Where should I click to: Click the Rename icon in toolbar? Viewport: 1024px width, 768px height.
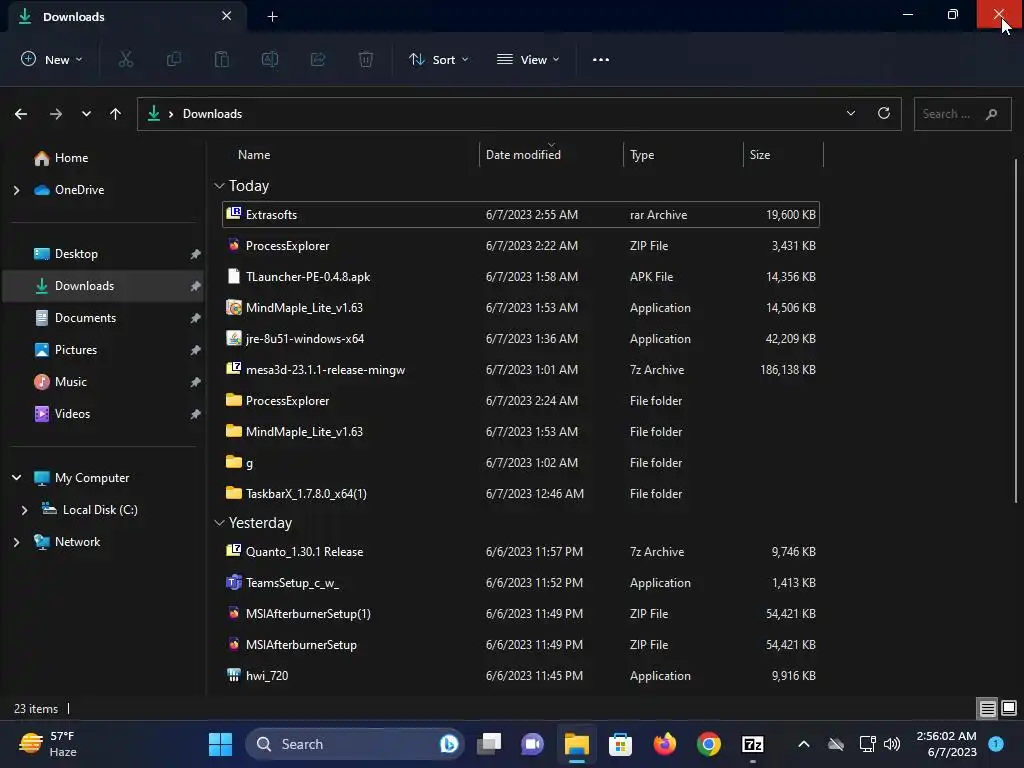270,59
